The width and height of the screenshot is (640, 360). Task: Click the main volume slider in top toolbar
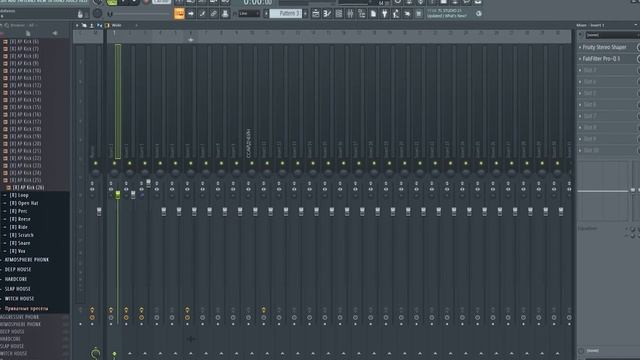141,14
